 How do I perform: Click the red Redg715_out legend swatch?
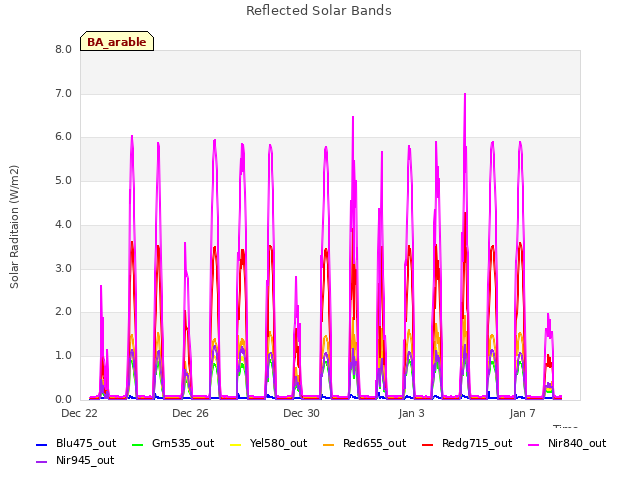(x=427, y=444)
